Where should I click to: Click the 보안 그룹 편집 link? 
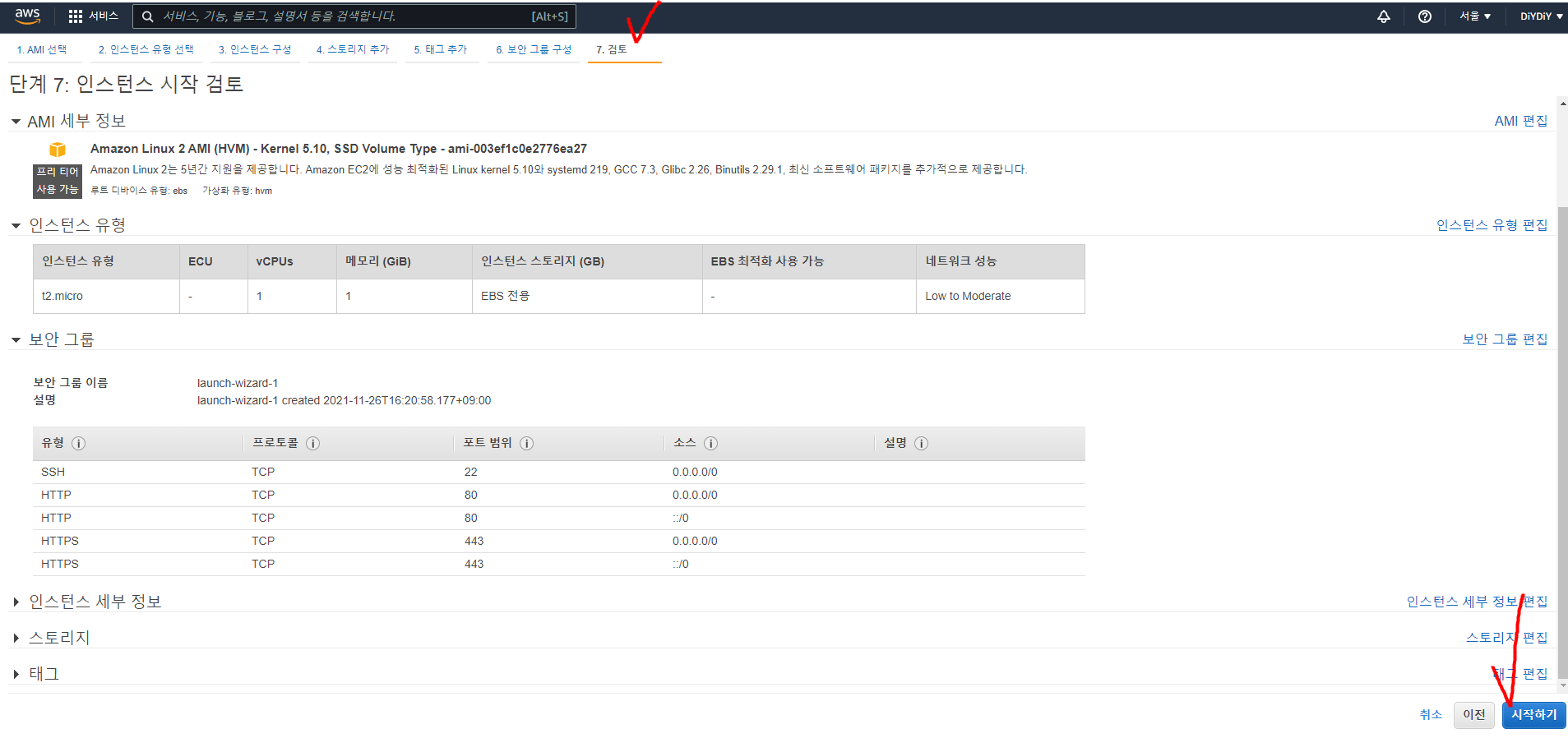pyautogui.click(x=1505, y=339)
